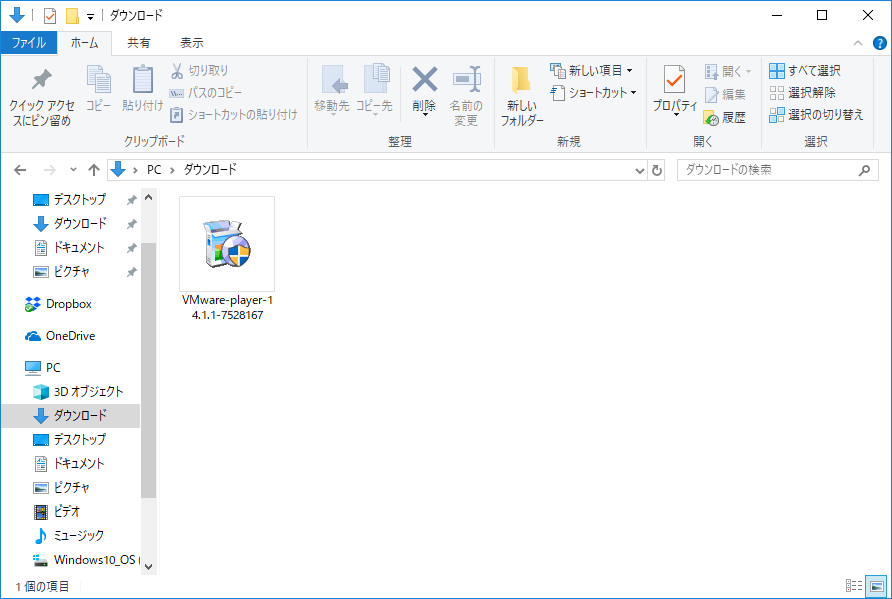
Task: Switch to the View (表示) tab
Action: tap(192, 43)
